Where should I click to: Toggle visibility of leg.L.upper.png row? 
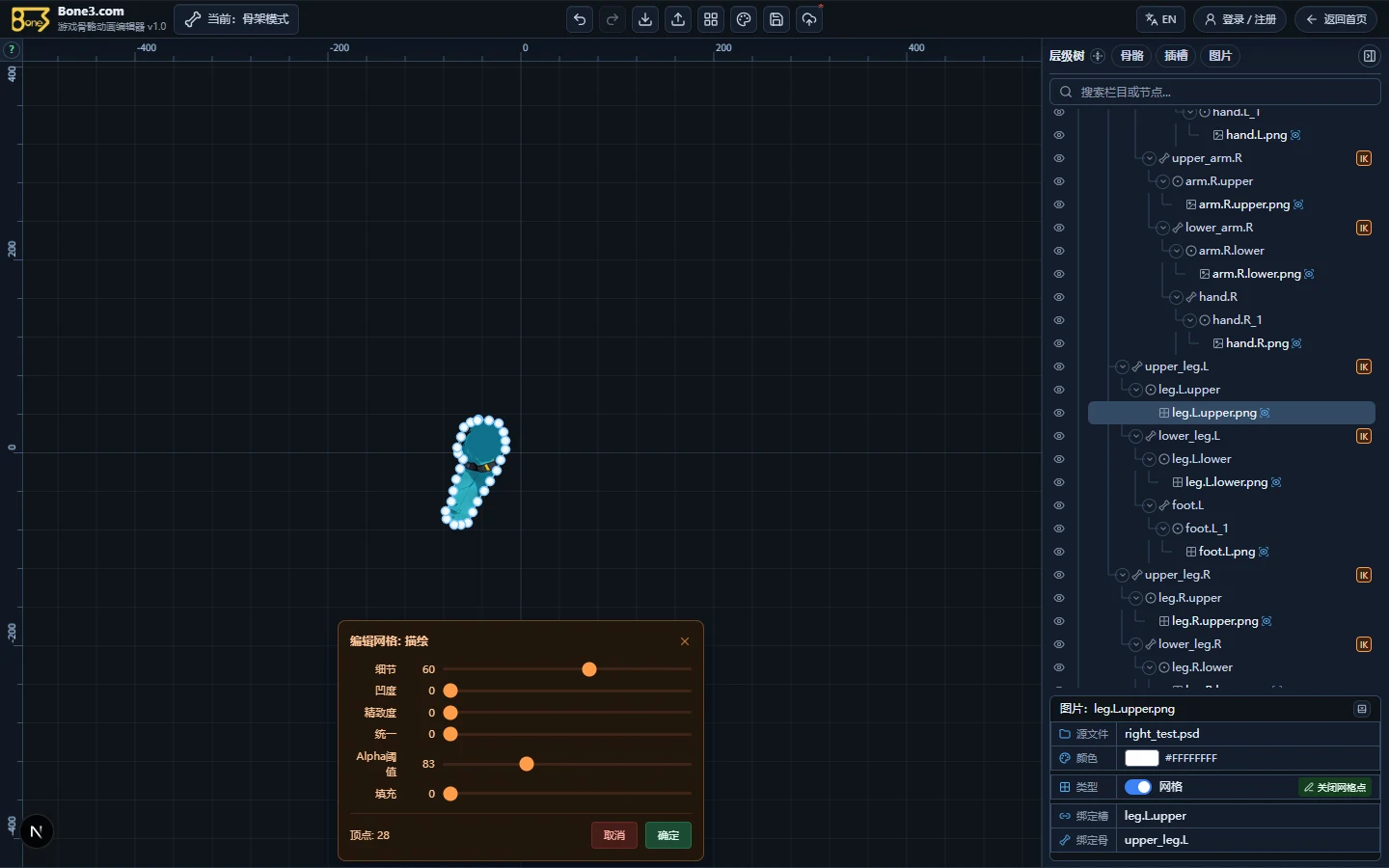tap(1059, 413)
